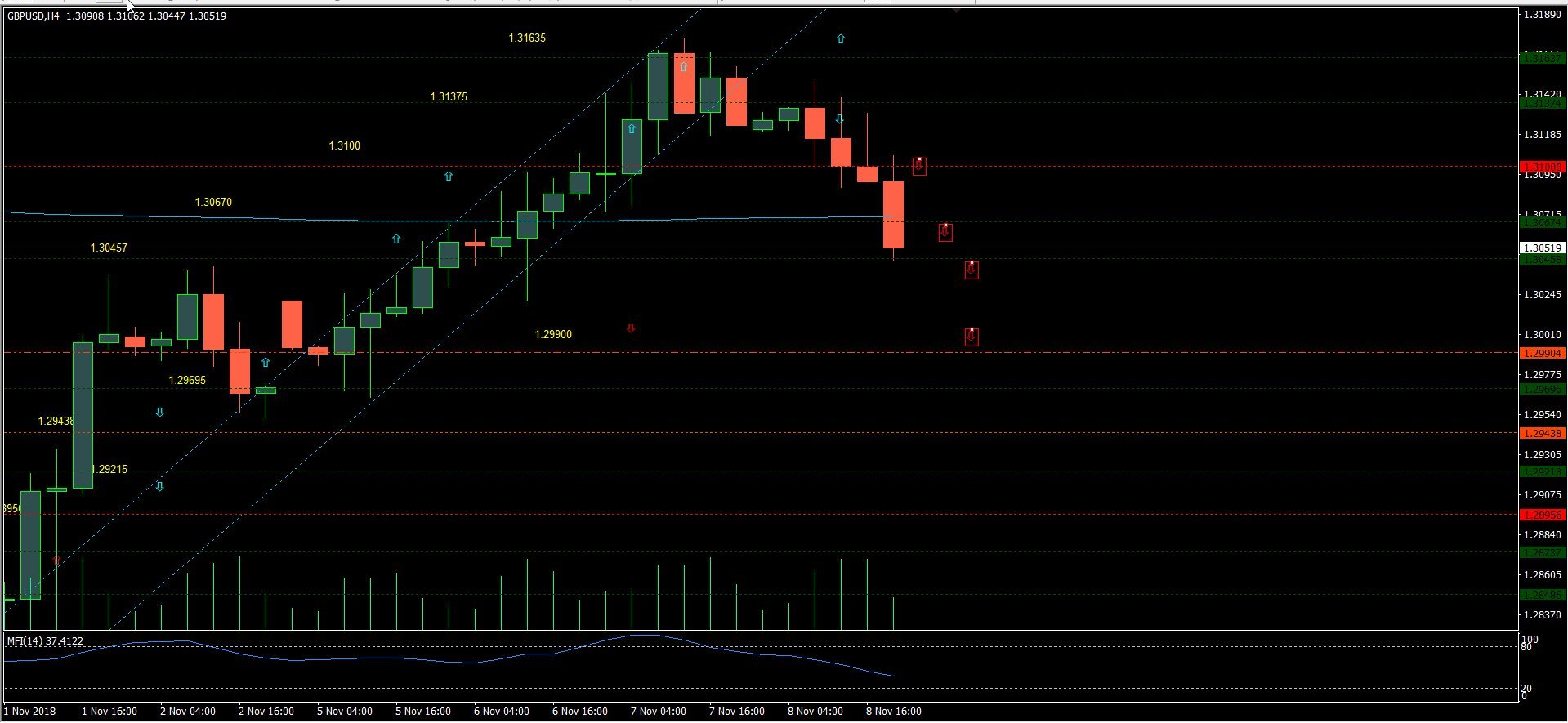Click the MFI(14) 37.4122 indicator label

click(x=45, y=641)
